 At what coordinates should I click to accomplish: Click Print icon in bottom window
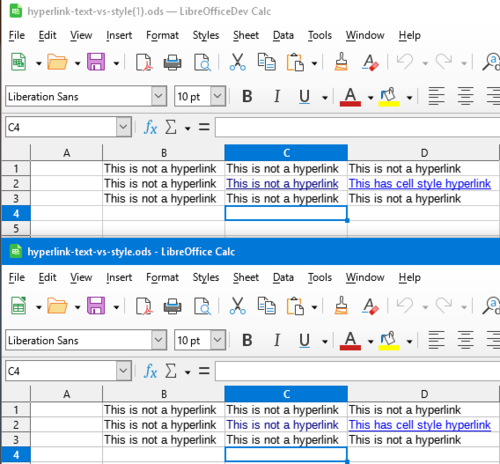click(x=172, y=306)
